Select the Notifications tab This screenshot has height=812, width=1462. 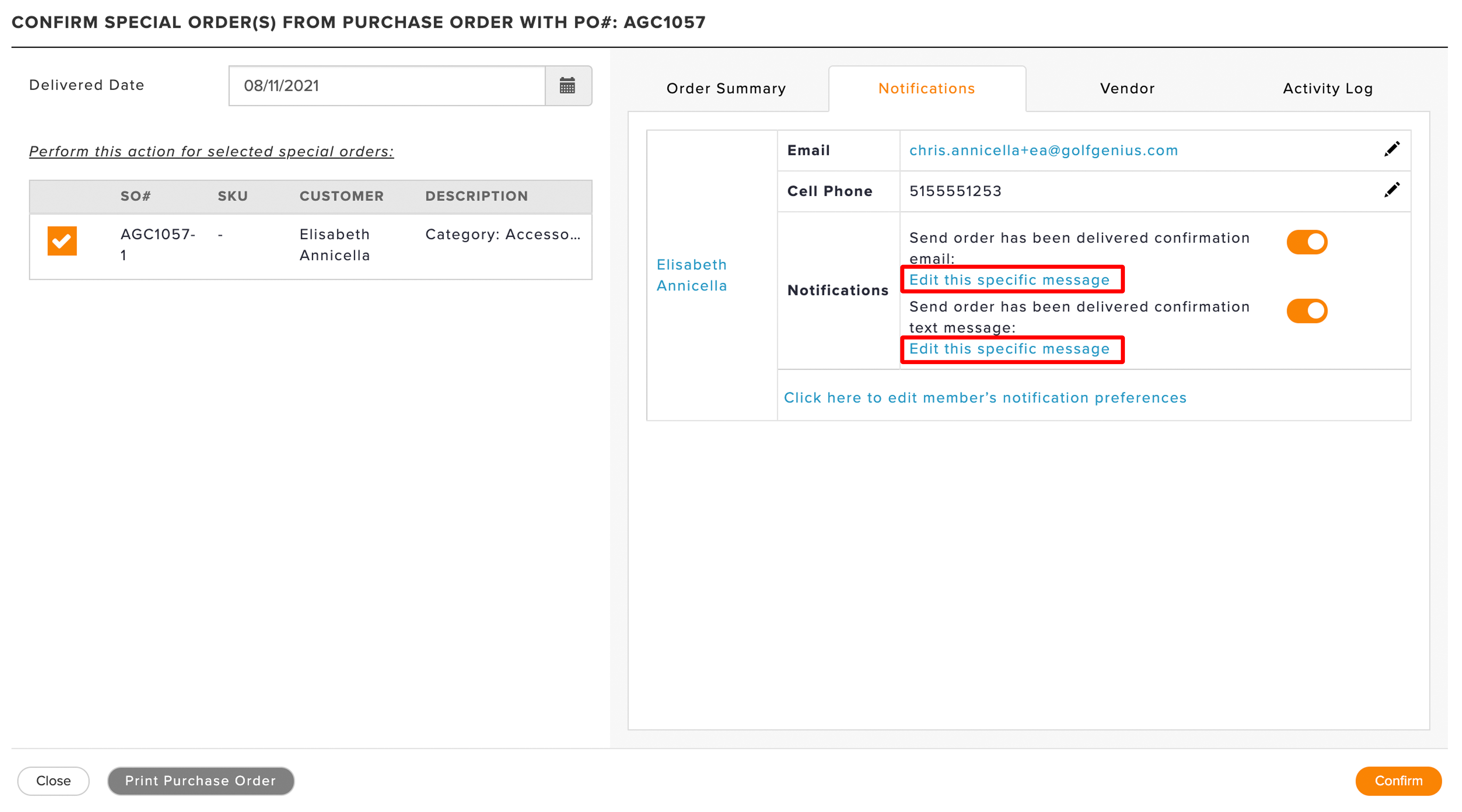(927, 89)
